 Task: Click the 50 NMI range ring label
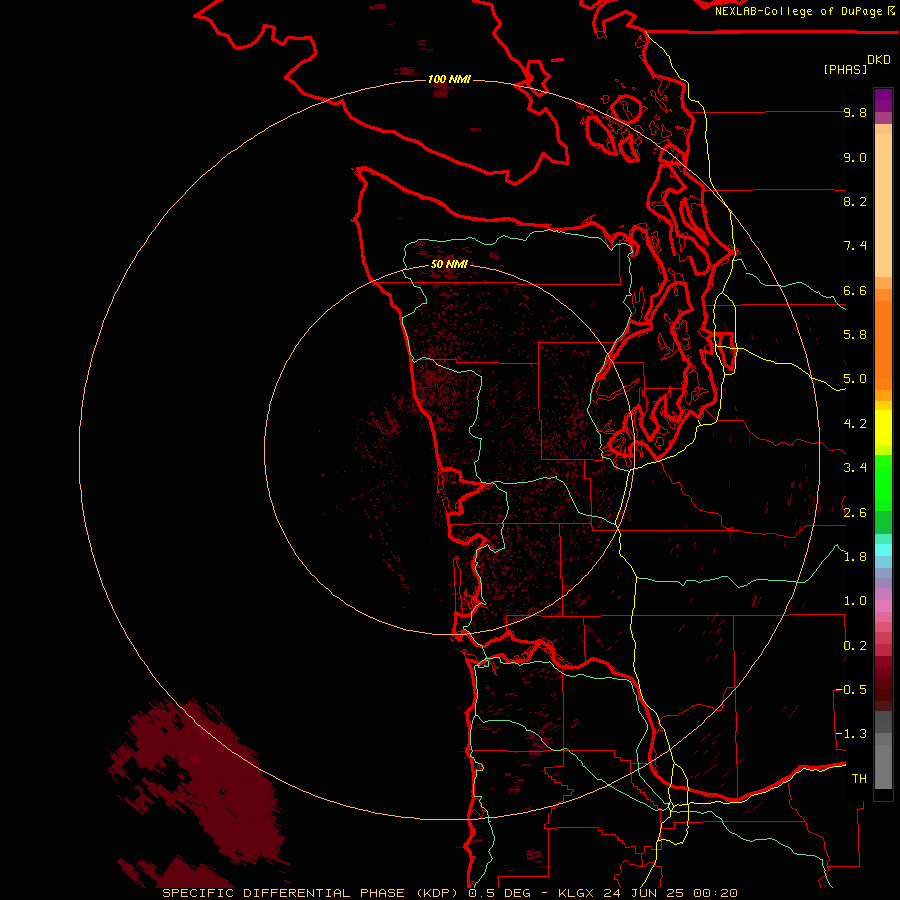[x=449, y=264]
